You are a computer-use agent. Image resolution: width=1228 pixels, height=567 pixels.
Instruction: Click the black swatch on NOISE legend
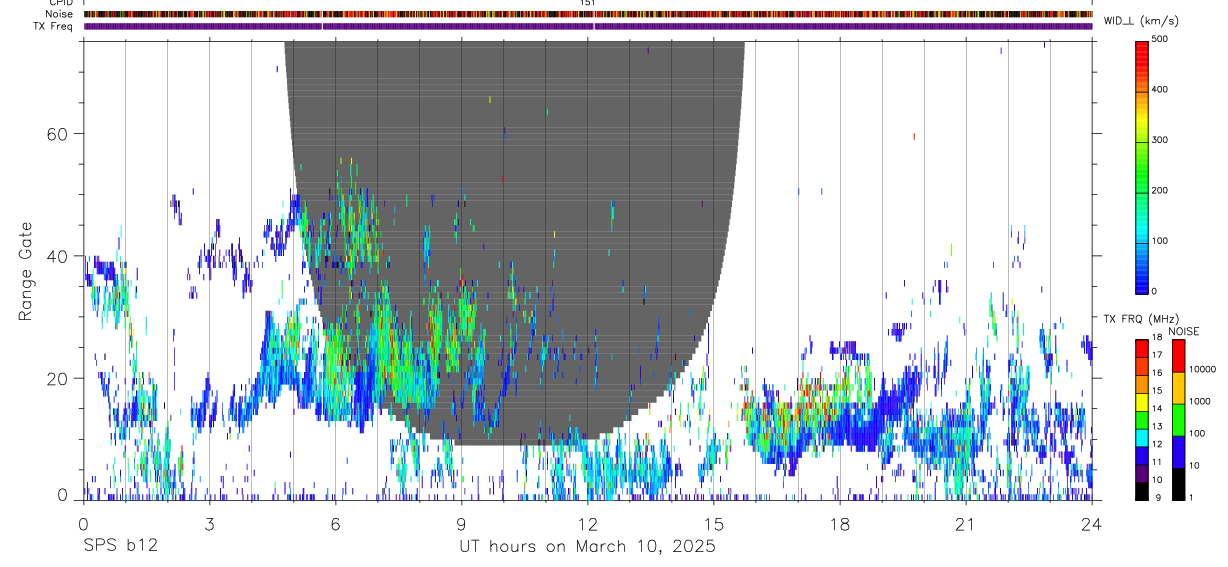[x=1178, y=484]
